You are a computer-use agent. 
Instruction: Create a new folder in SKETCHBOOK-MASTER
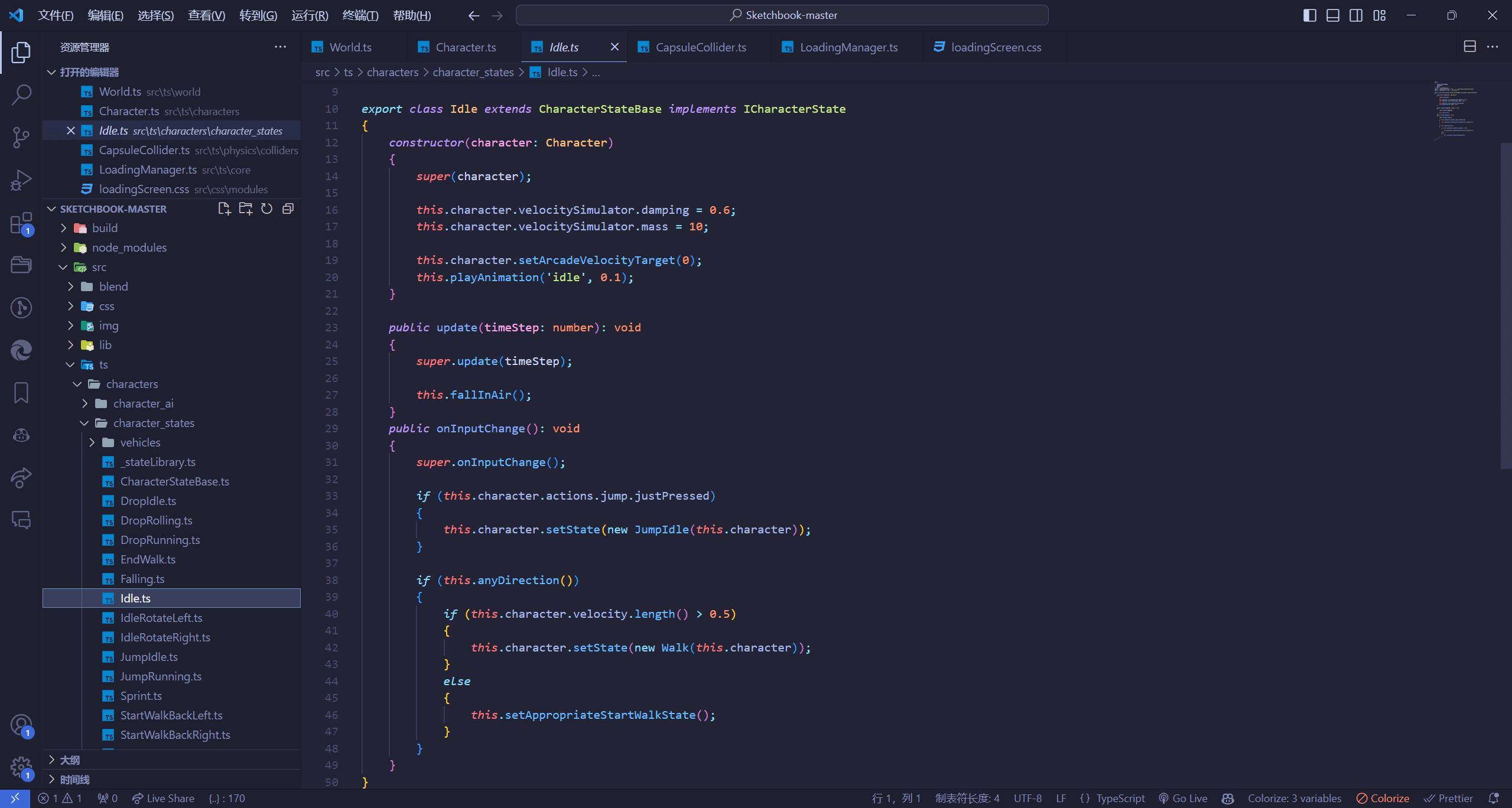245,208
